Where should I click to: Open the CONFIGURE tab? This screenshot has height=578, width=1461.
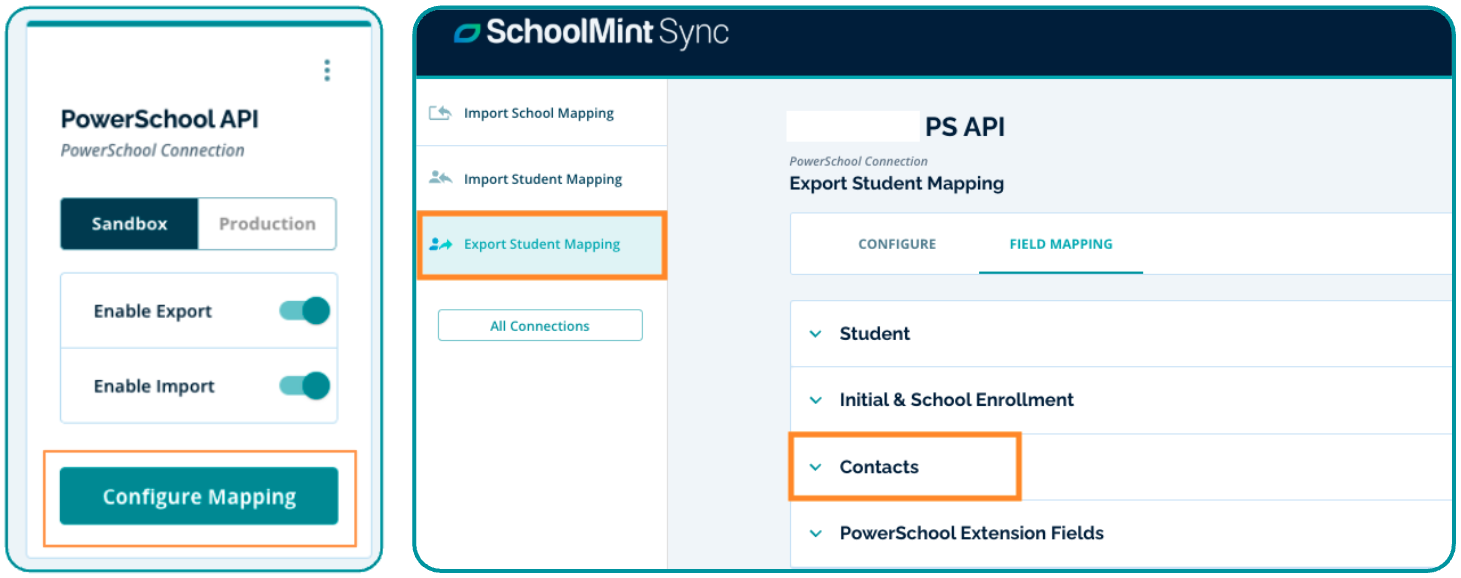click(897, 244)
